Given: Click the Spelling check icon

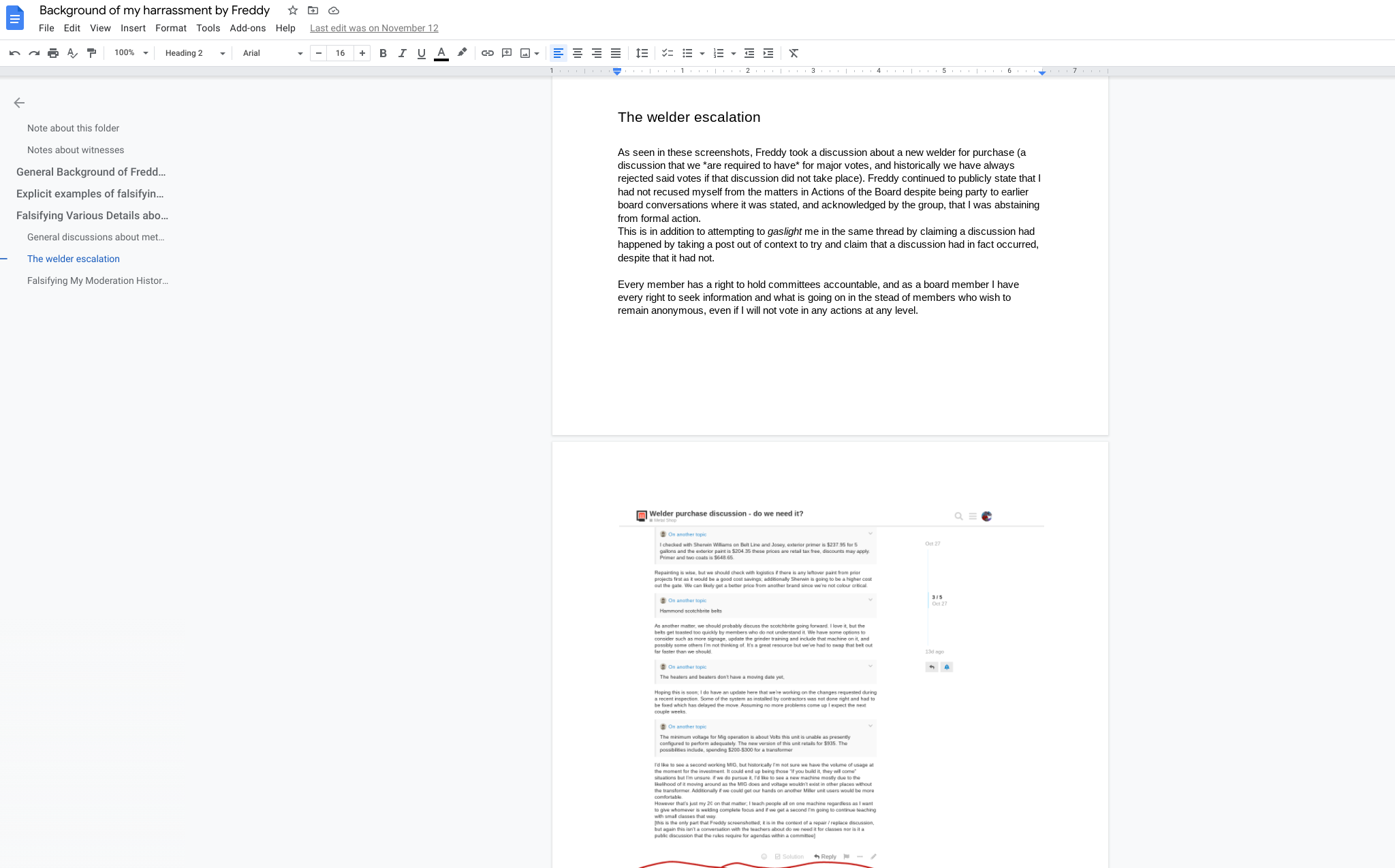Looking at the screenshot, I should [x=72, y=53].
